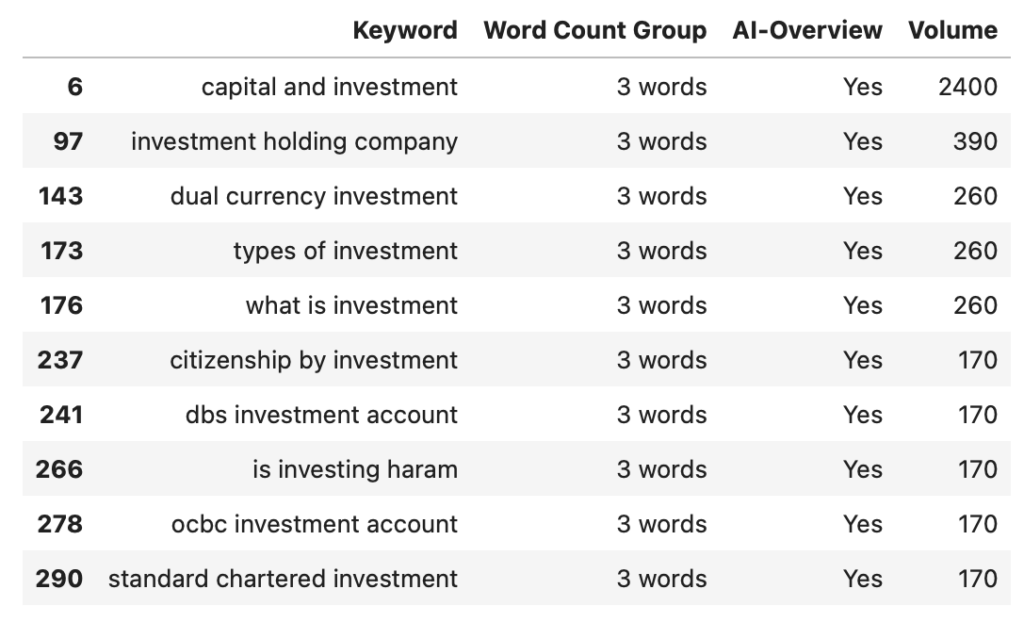Select the 'investment holding company' keyword cell
This screenshot has height=622, width=1024.
[294, 142]
